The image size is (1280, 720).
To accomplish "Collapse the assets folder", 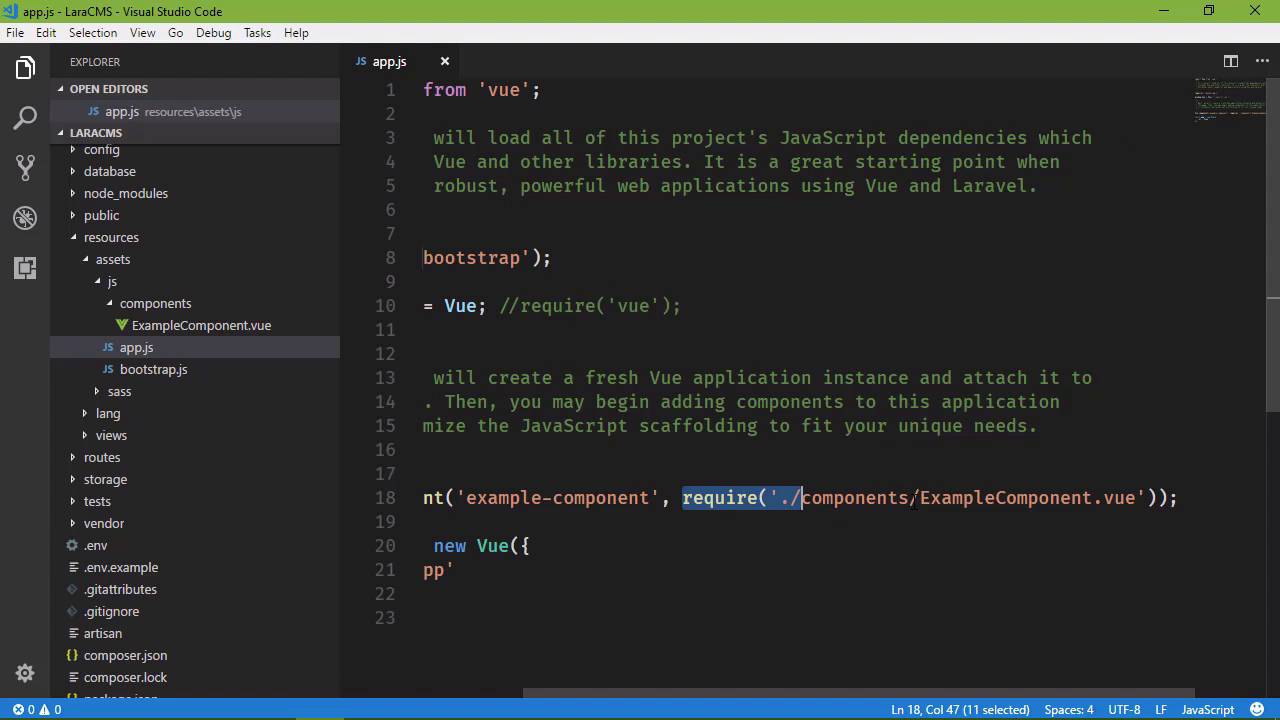I will [195, 259].
